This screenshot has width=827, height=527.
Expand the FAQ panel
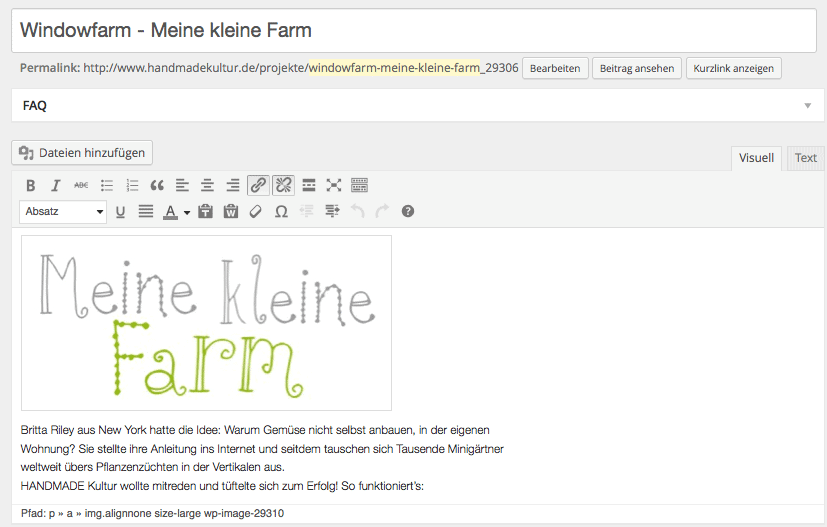point(806,105)
